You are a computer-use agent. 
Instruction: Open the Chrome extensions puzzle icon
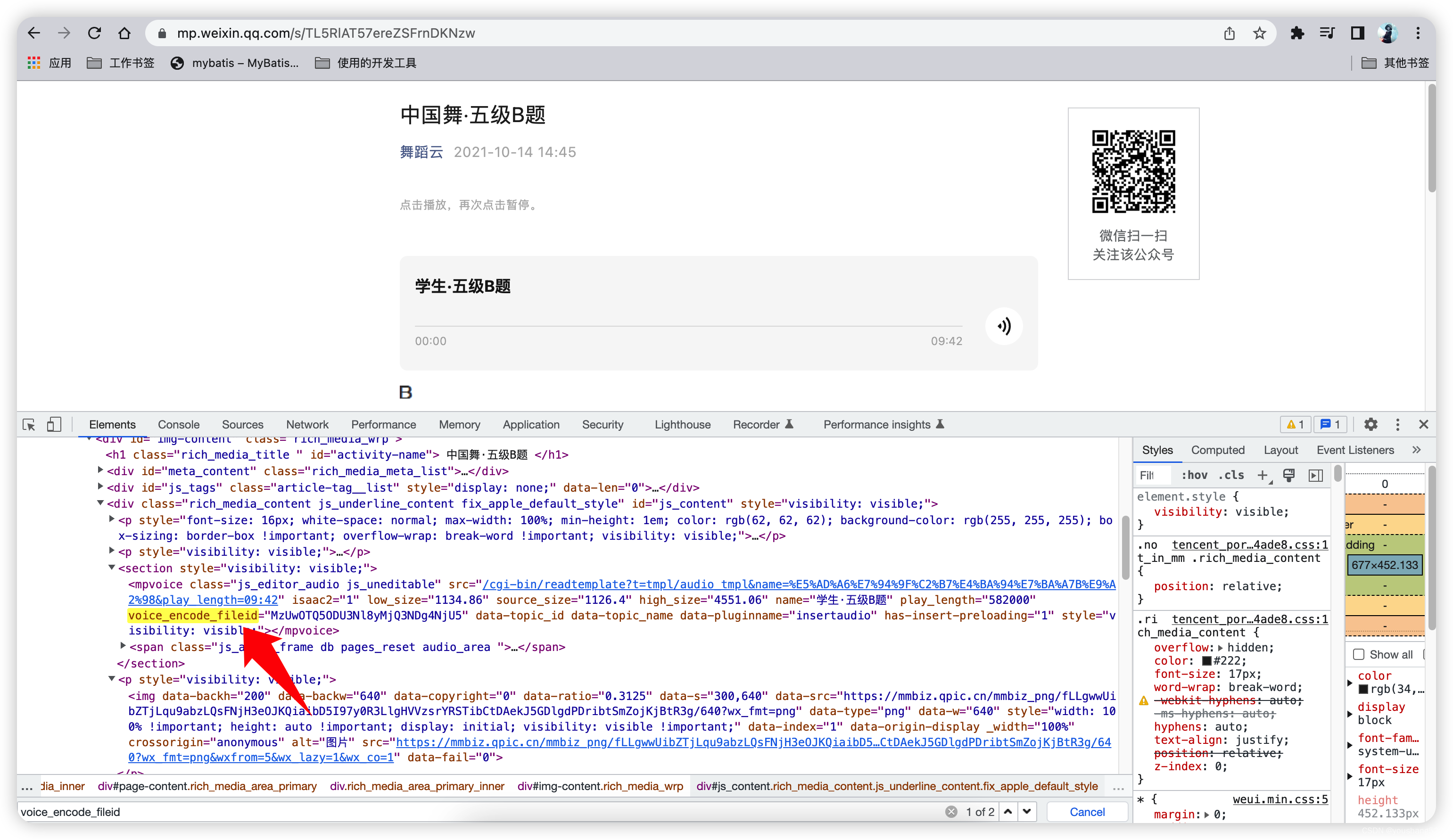coord(1297,33)
